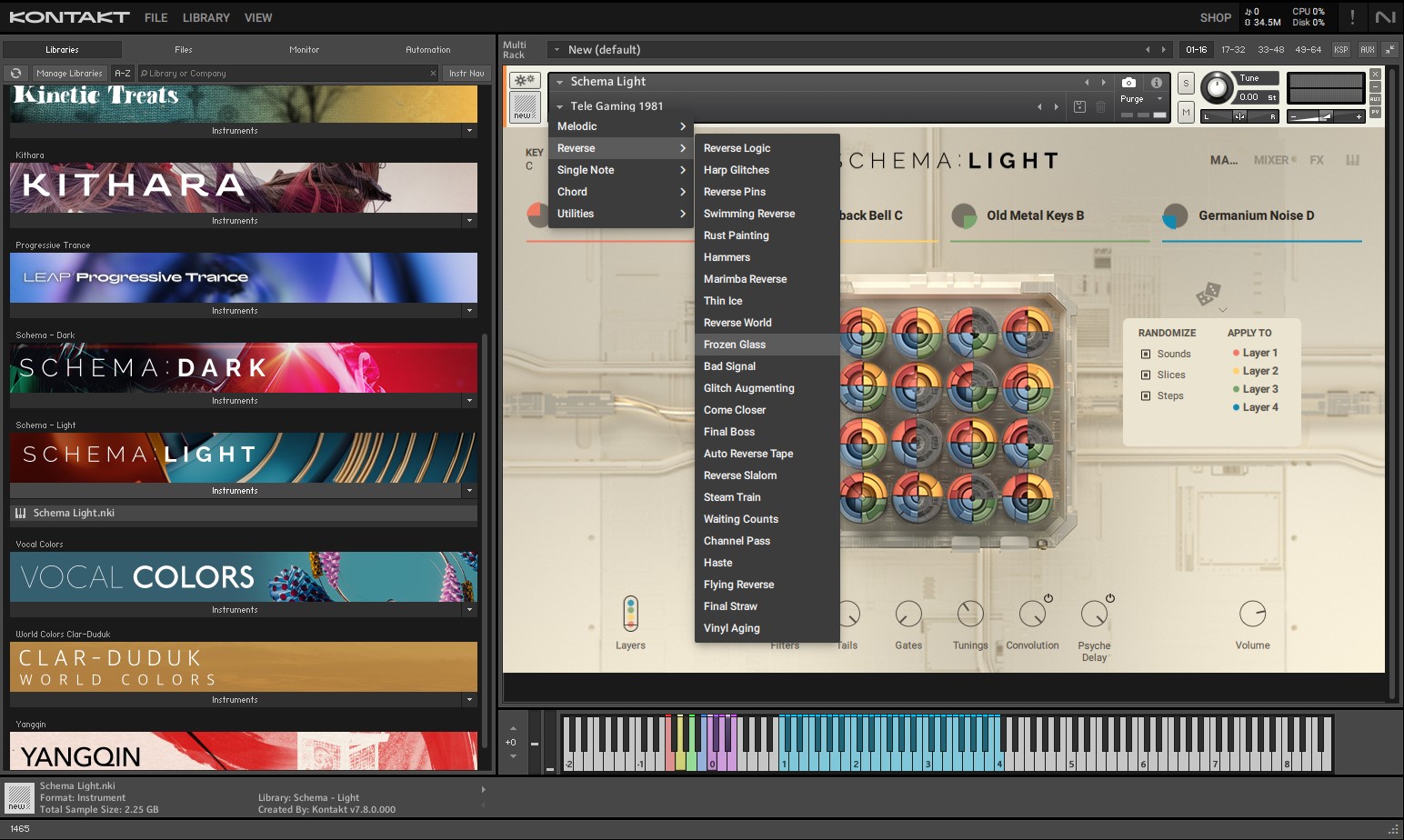Image resolution: width=1404 pixels, height=840 pixels.
Task: Select next instrument arrow in Schema Light header
Action: 1104,82
